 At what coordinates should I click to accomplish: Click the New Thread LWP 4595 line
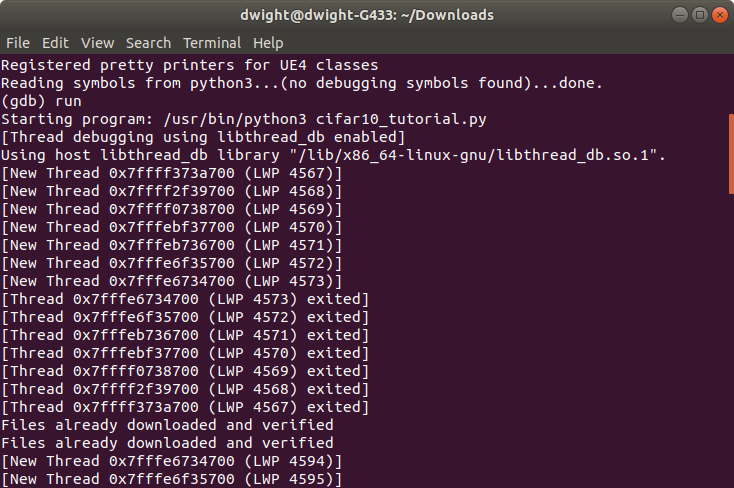172,479
